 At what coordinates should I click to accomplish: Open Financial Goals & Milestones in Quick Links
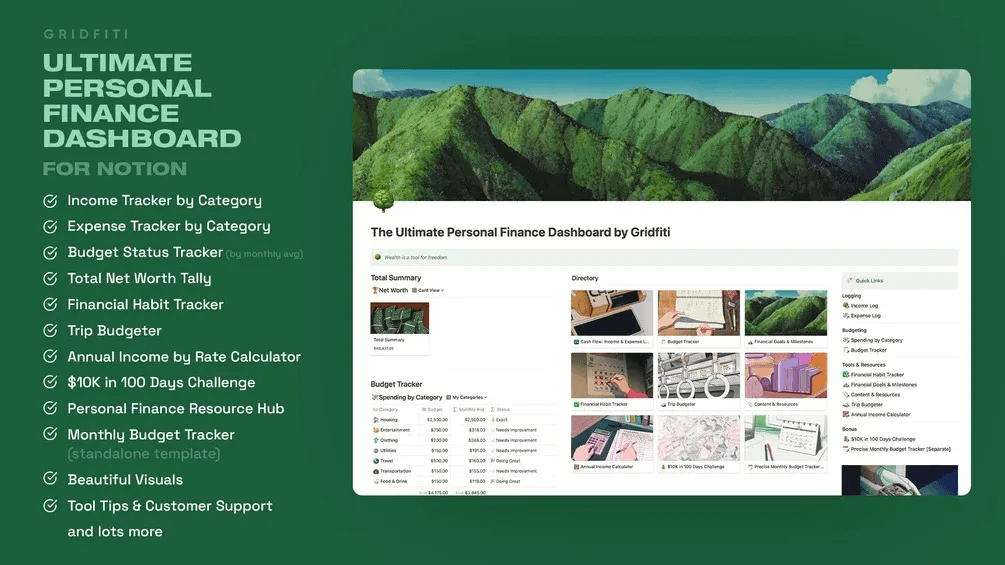click(879, 385)
